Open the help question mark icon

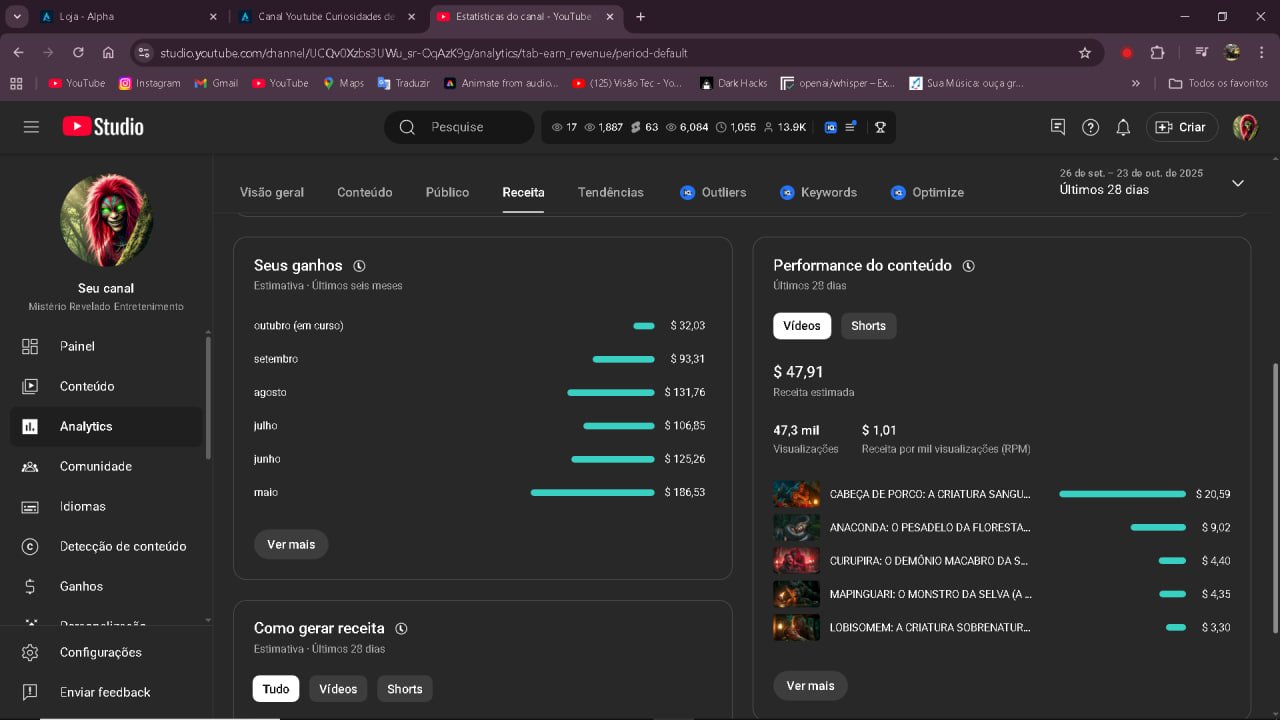point(1091,127)
